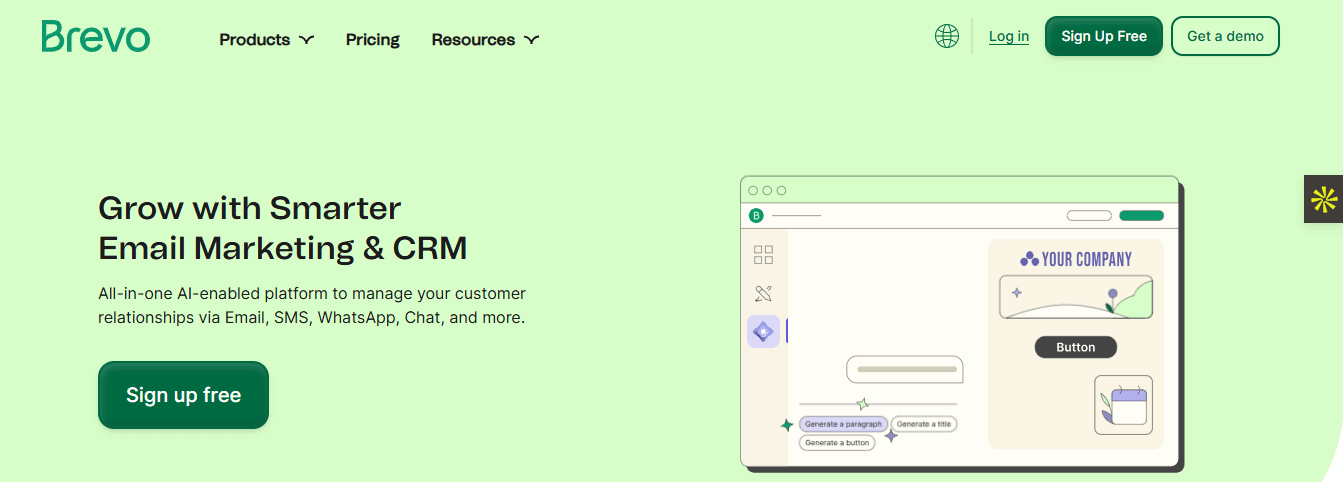Image resolution: width=1343 pixels, height=482 pixels.
Task: Click the white outlined pill in mockup header
Action: [x=1089, y=215]
